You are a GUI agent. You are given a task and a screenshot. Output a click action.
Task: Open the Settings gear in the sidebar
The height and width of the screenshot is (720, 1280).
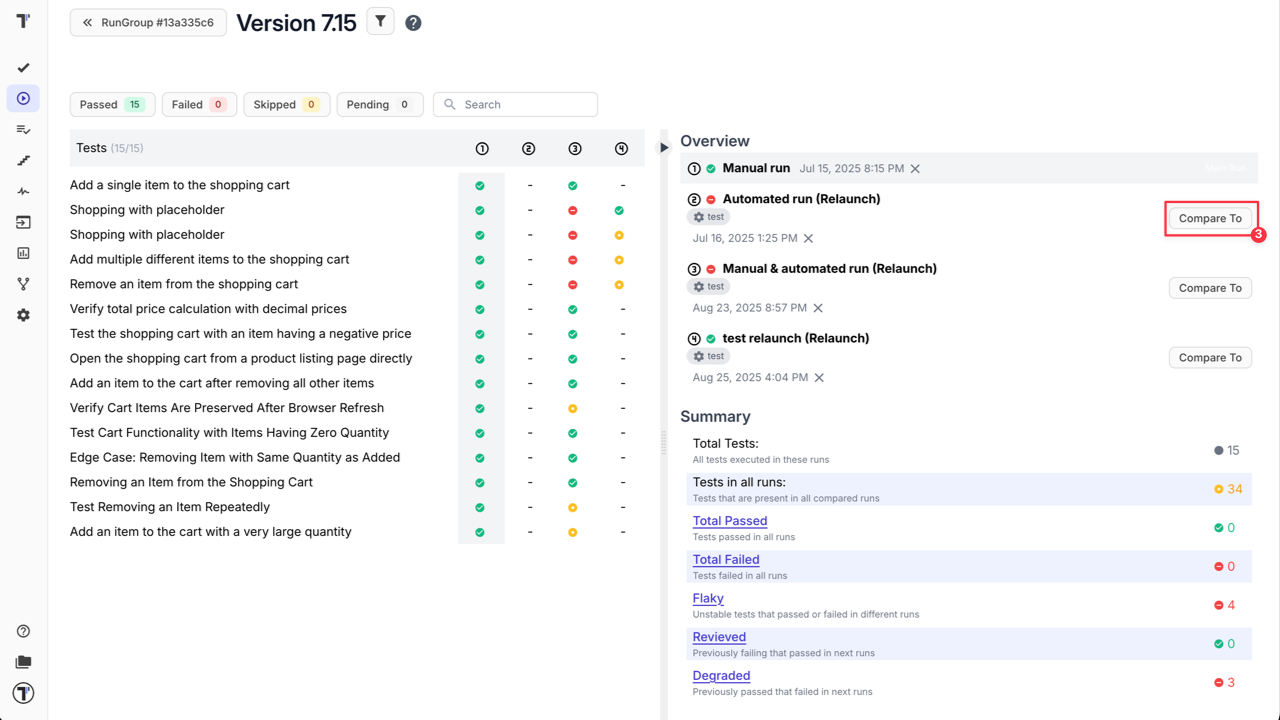coord(23,315)
